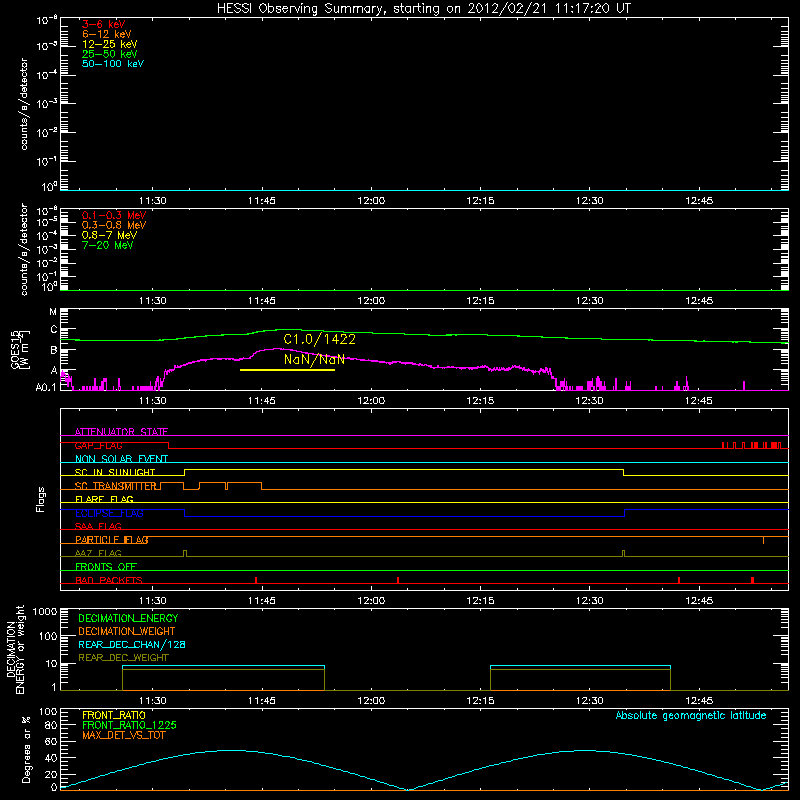This screenshot has width=800, height=800.
Task: Click the 12:45 tick label under MeV panel
Action: [x=699, y=301]
